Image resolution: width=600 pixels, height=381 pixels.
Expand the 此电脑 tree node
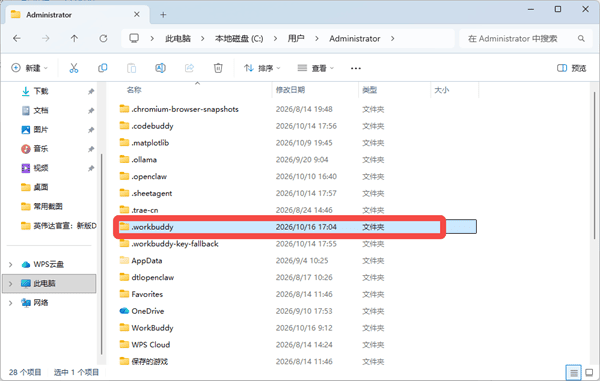click(11, 283)
